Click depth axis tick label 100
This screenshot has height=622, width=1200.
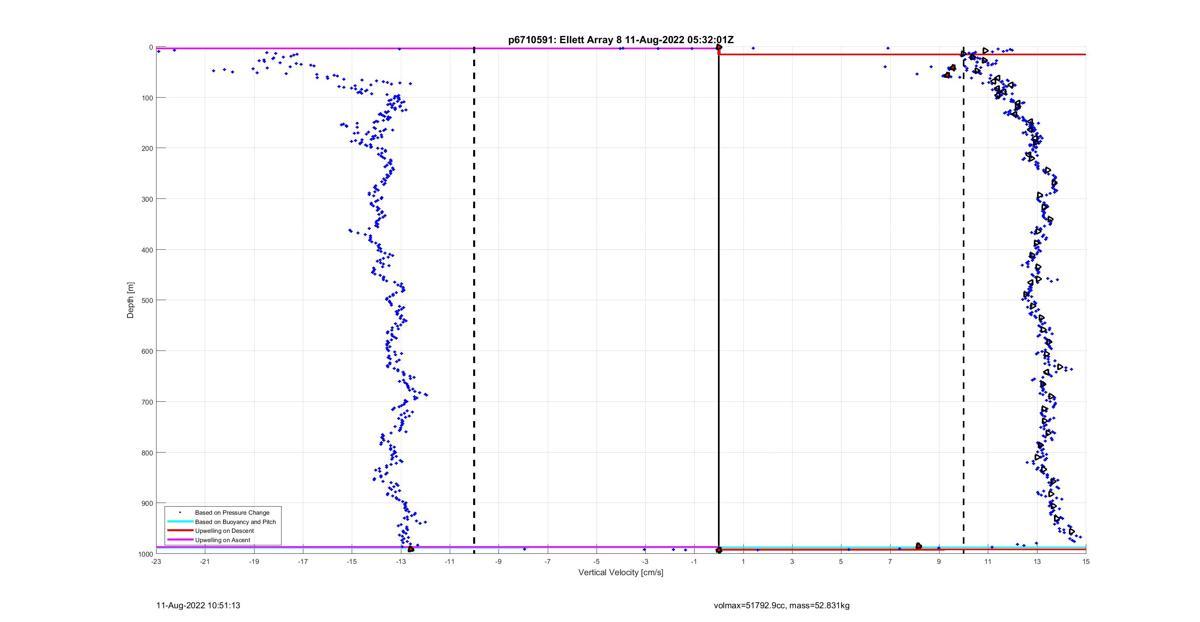click(x=146, y=98)
